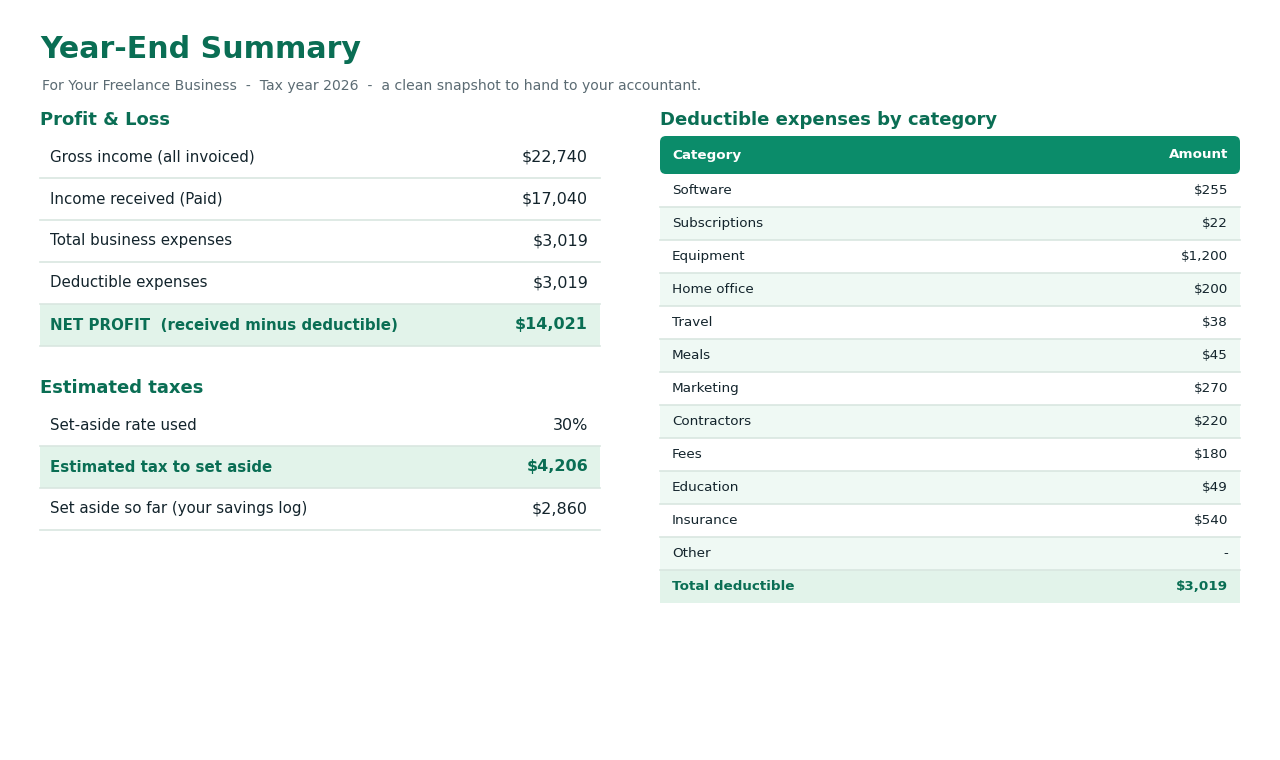Select the Total deductible amount $3,019
The image size is (1280, 760).
(1201, 586)
